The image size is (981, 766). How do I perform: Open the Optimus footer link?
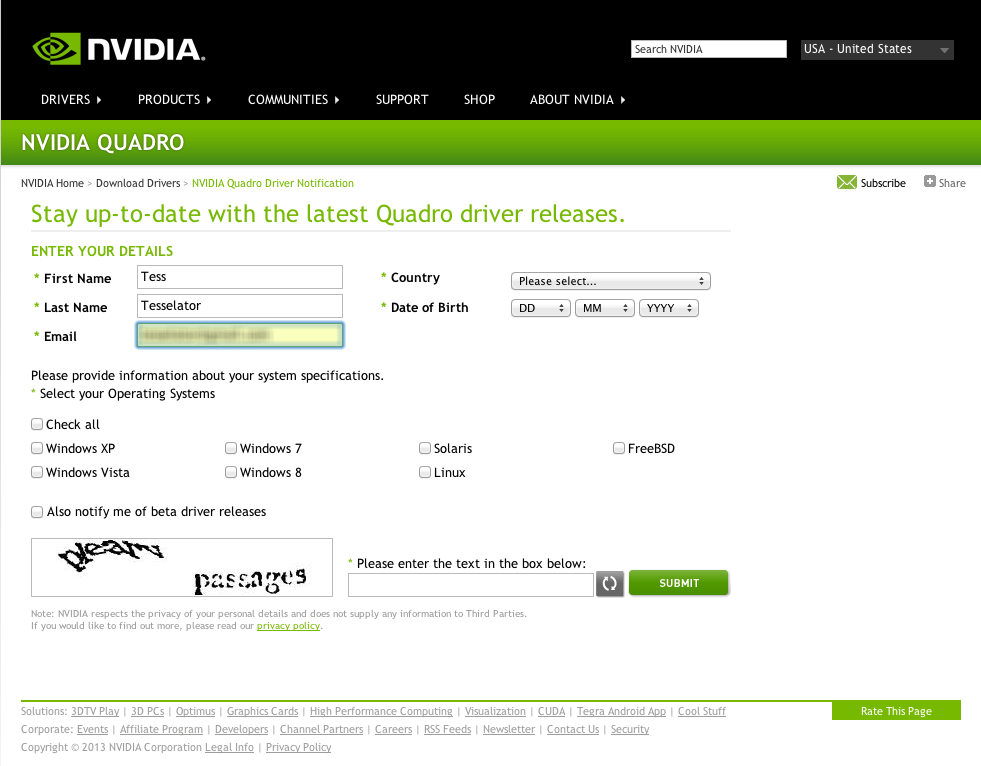(195, 711)
